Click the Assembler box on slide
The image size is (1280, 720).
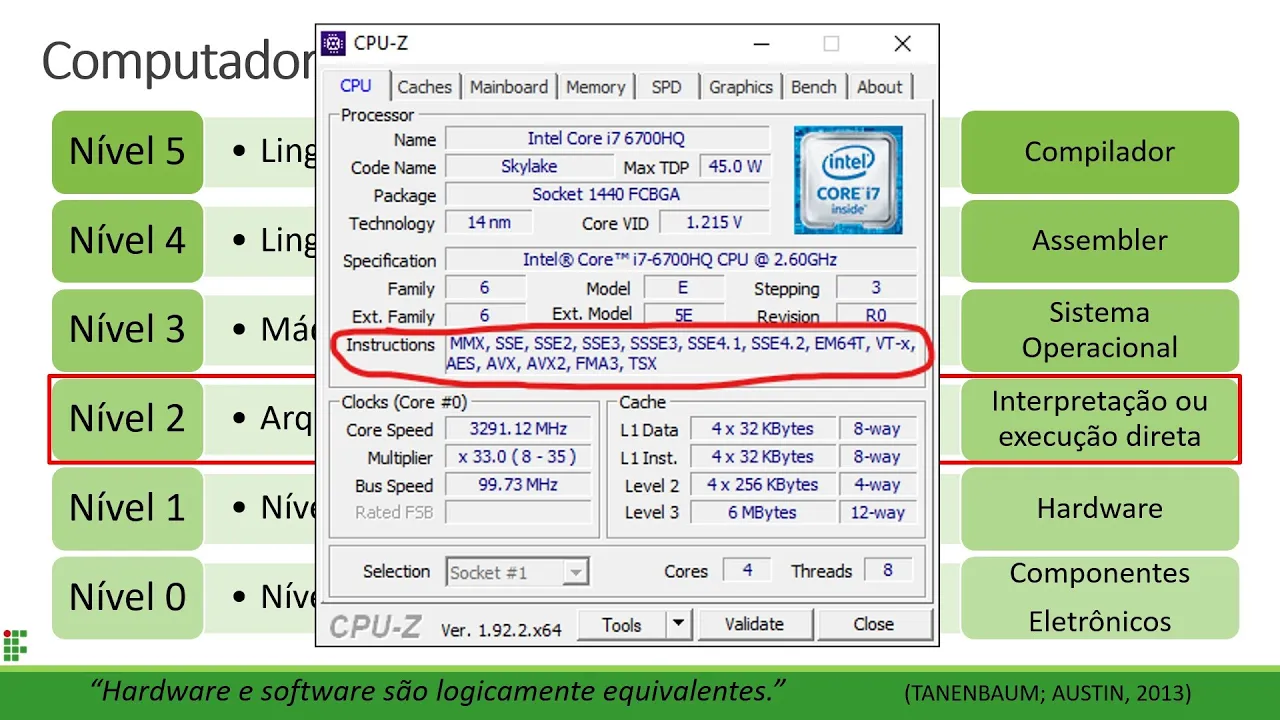click(1100, 241)
